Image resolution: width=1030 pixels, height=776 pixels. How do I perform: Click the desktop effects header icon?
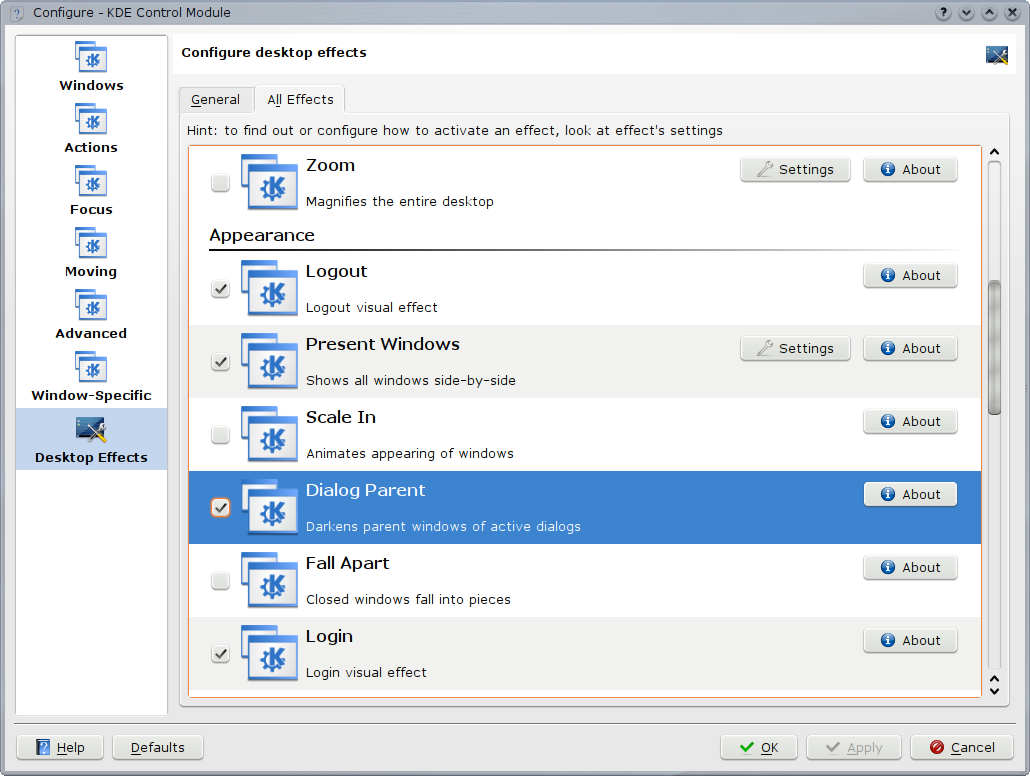pos(996,55)
